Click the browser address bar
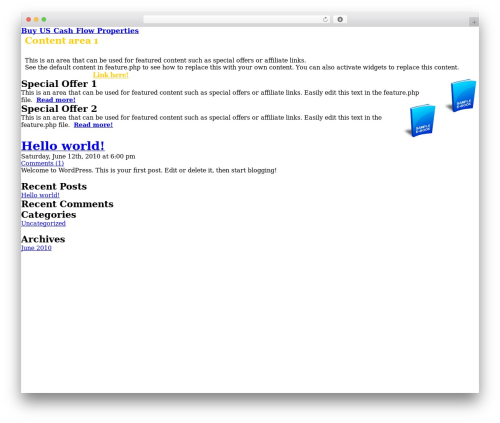The width and height of the screenshot is (500, 423). 237,20
